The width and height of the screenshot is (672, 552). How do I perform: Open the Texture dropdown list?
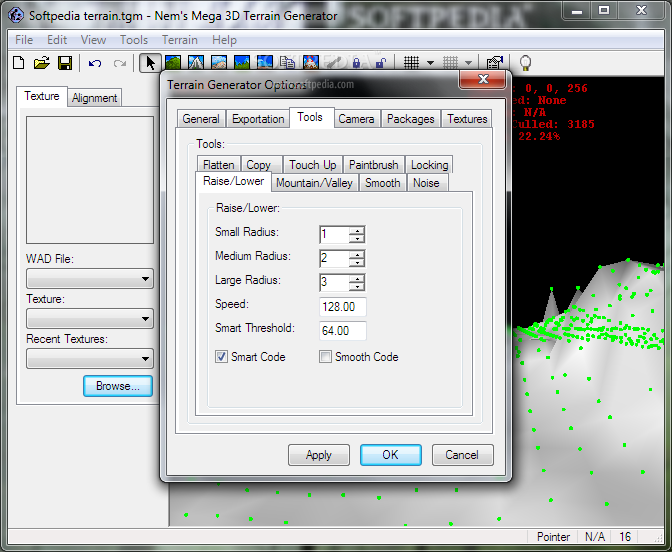tap(90, 318)
